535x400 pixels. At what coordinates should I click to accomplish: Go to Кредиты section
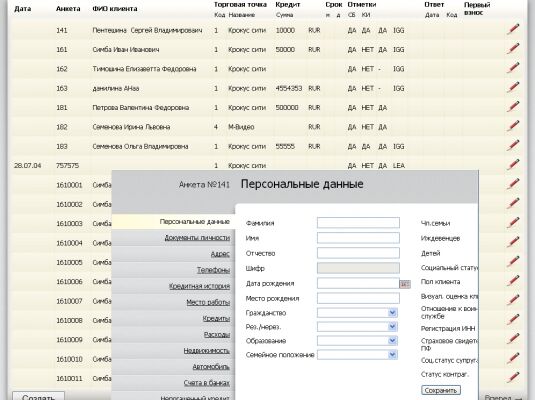click(x=216, y=318)
